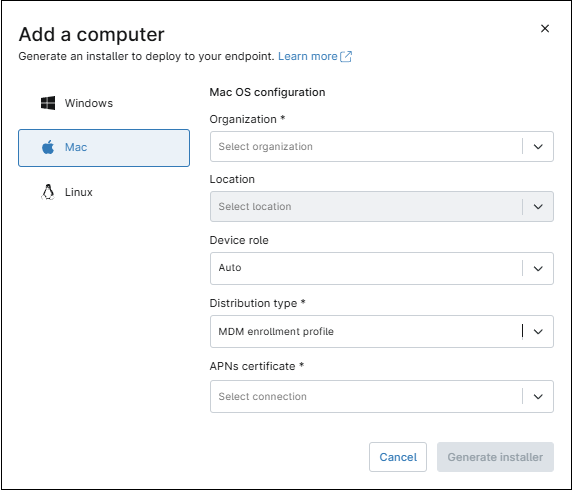The width and height of the screenshot is (572, 490).
Task: Click the Distribution type * label
Action: click(x=258, y=303)
